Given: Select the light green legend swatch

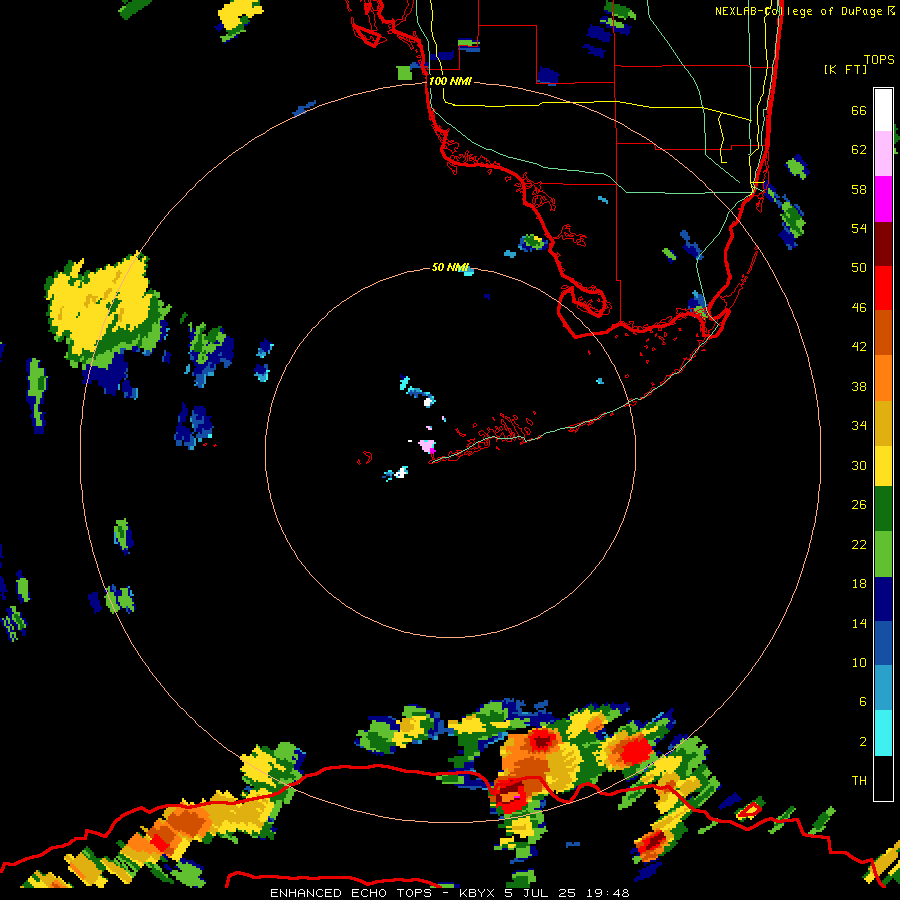Looking at the screenshot, I should 883,554.
